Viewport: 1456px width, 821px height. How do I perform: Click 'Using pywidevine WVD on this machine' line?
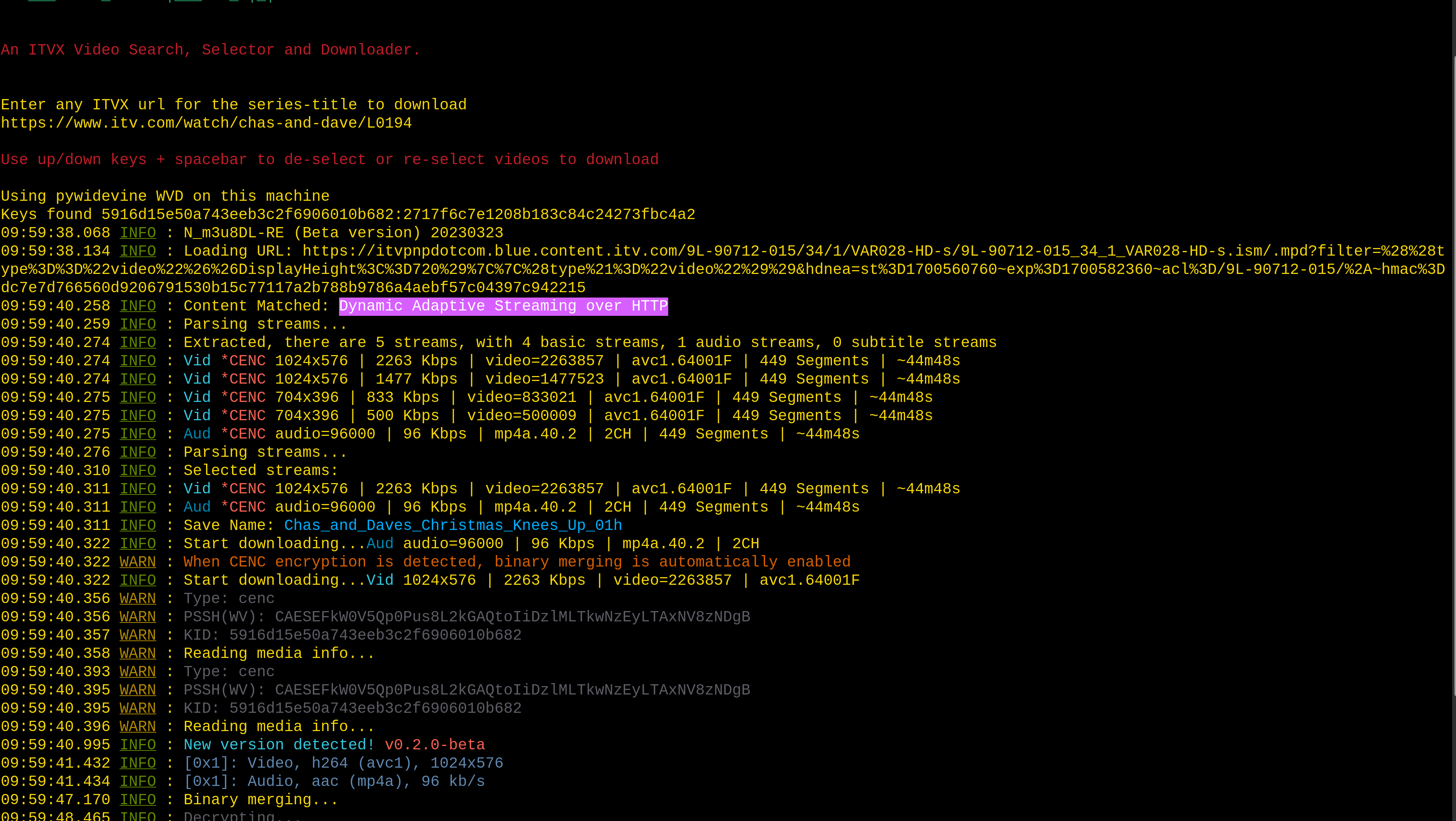(165, 196)
